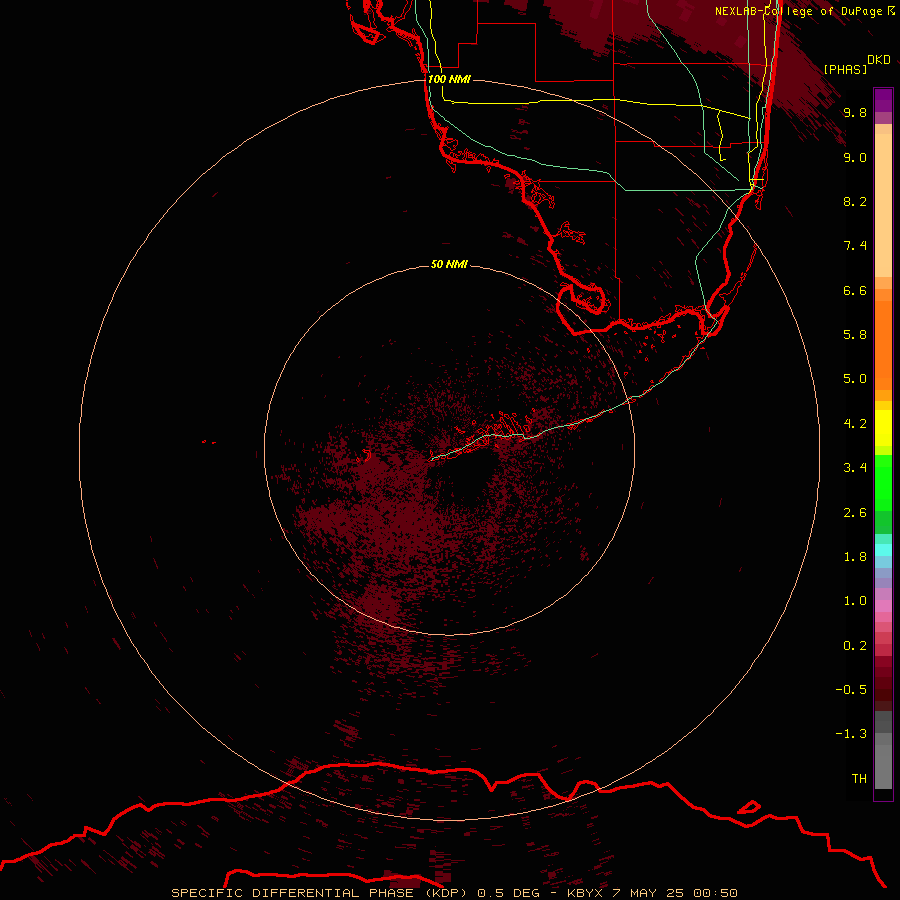Click the 5.8 scale value
Screen dimensions: 900x900
click(x=855, y=335)
